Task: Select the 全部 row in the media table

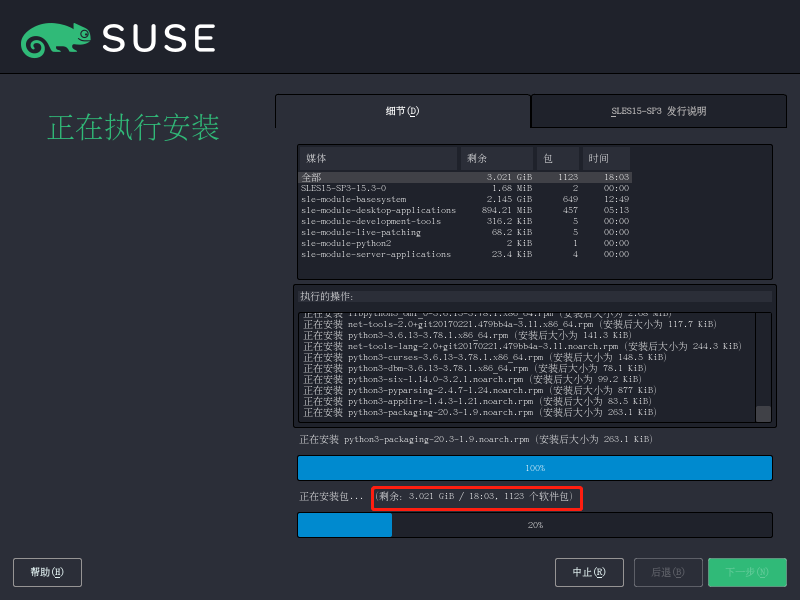Action: click(400, 176)
